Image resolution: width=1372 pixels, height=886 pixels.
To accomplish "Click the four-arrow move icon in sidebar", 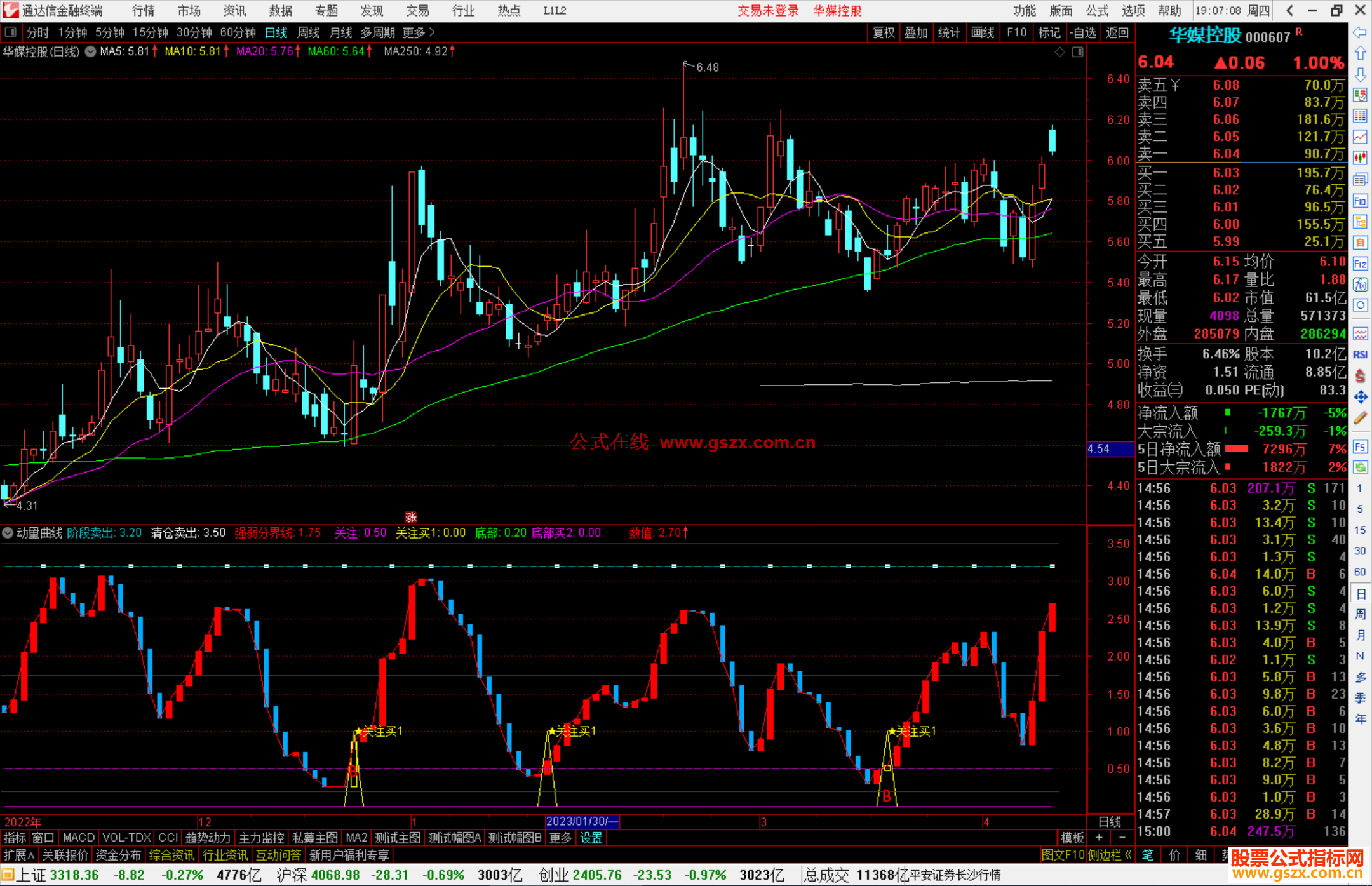I will pos(1360,397).
